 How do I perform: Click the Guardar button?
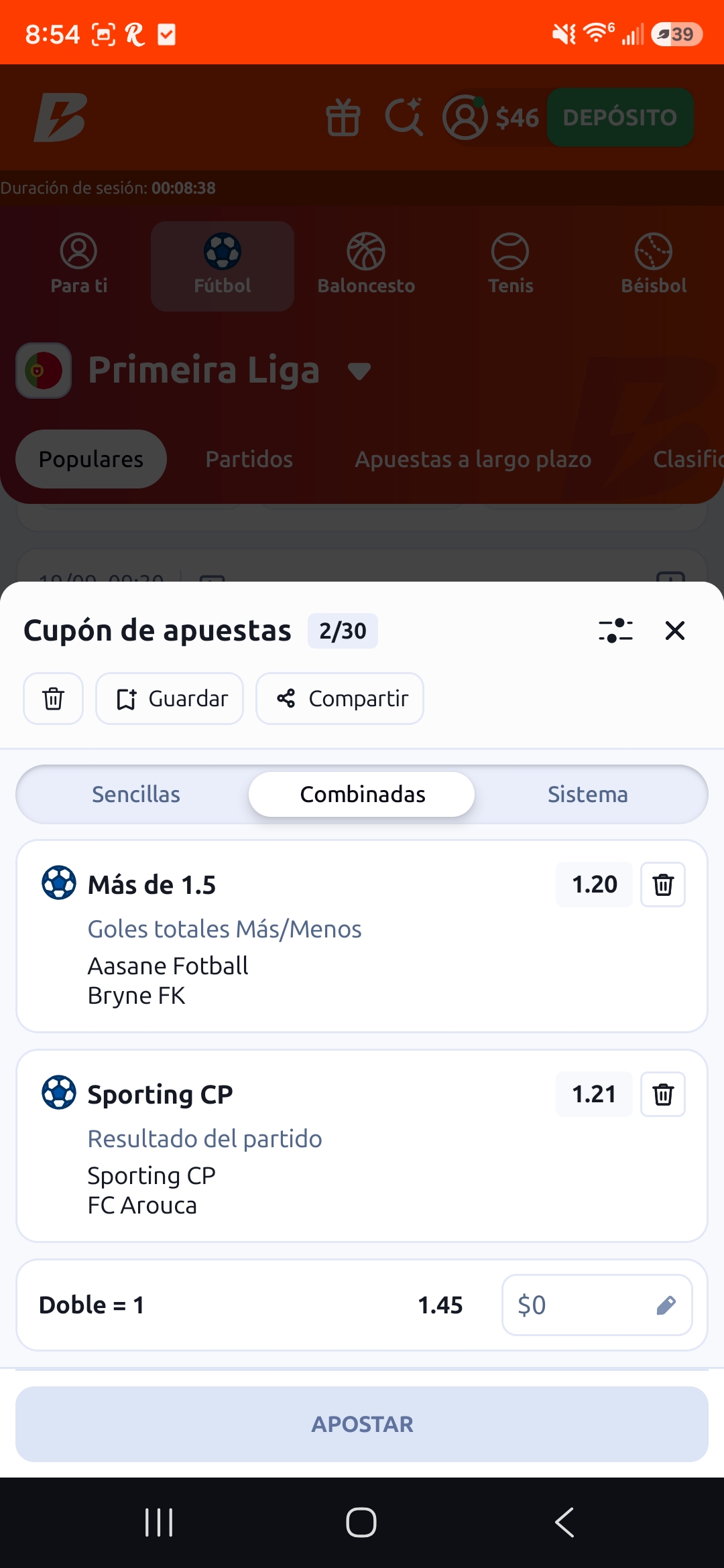pyautogui.click(x=170, y=698)
